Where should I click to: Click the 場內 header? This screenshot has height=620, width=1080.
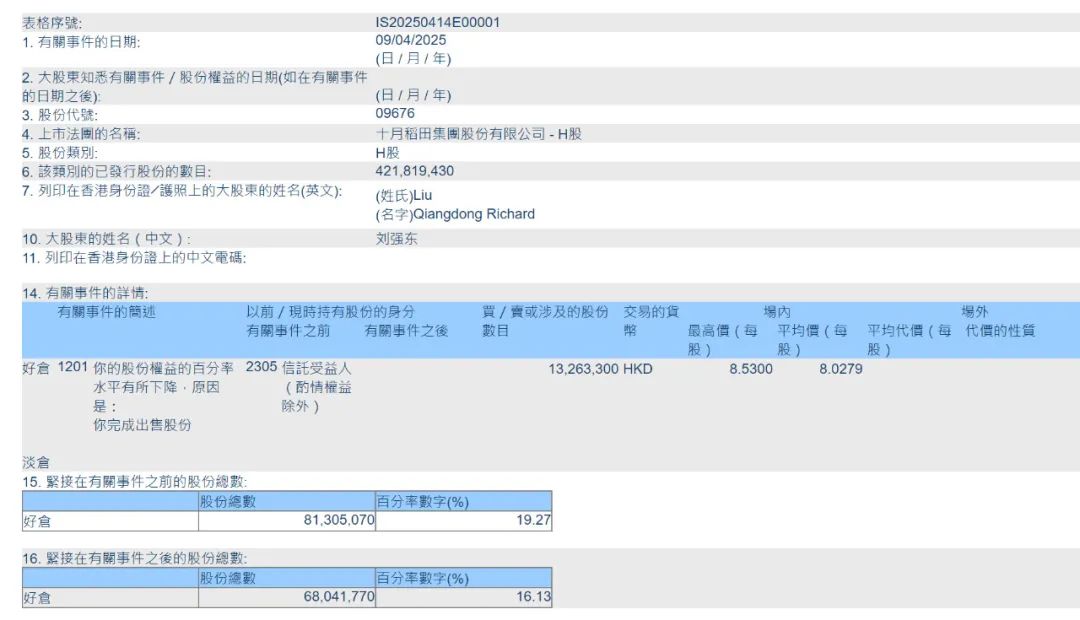tap(777, 312)
